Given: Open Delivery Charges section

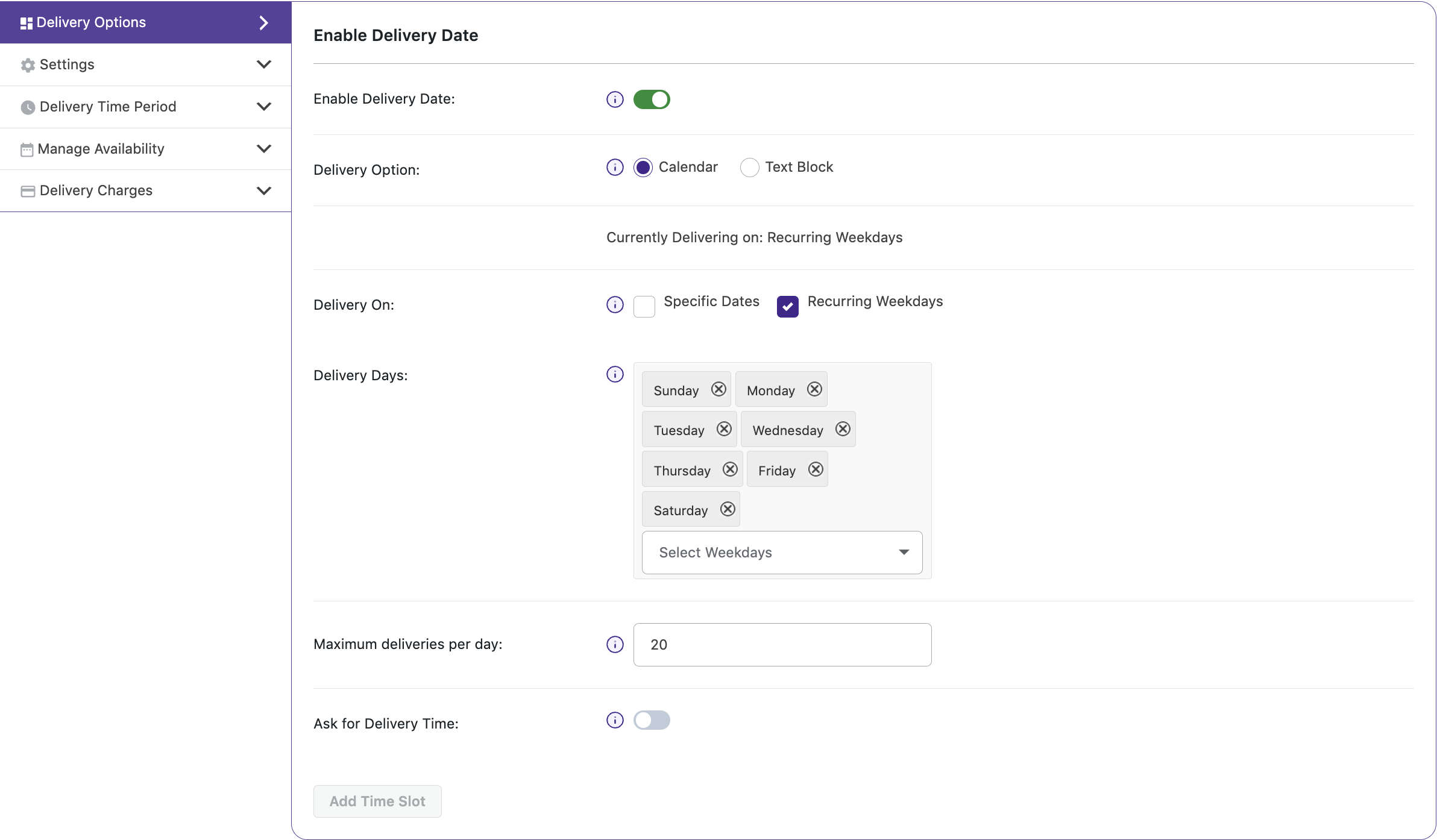Looking at the screenshot, I should click(145, 190).
